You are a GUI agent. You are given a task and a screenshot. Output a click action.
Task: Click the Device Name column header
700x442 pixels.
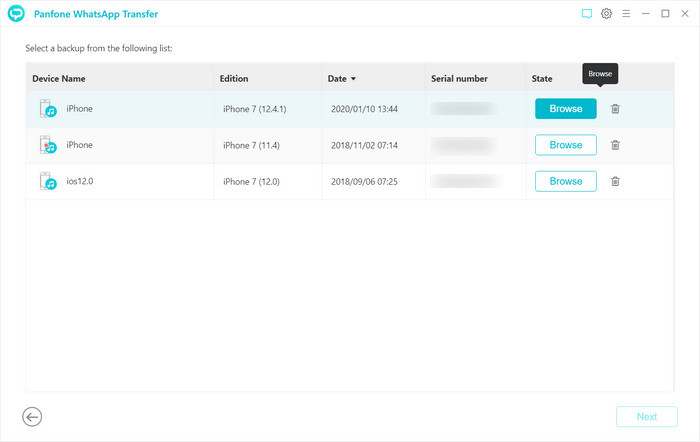click(59, 78)
